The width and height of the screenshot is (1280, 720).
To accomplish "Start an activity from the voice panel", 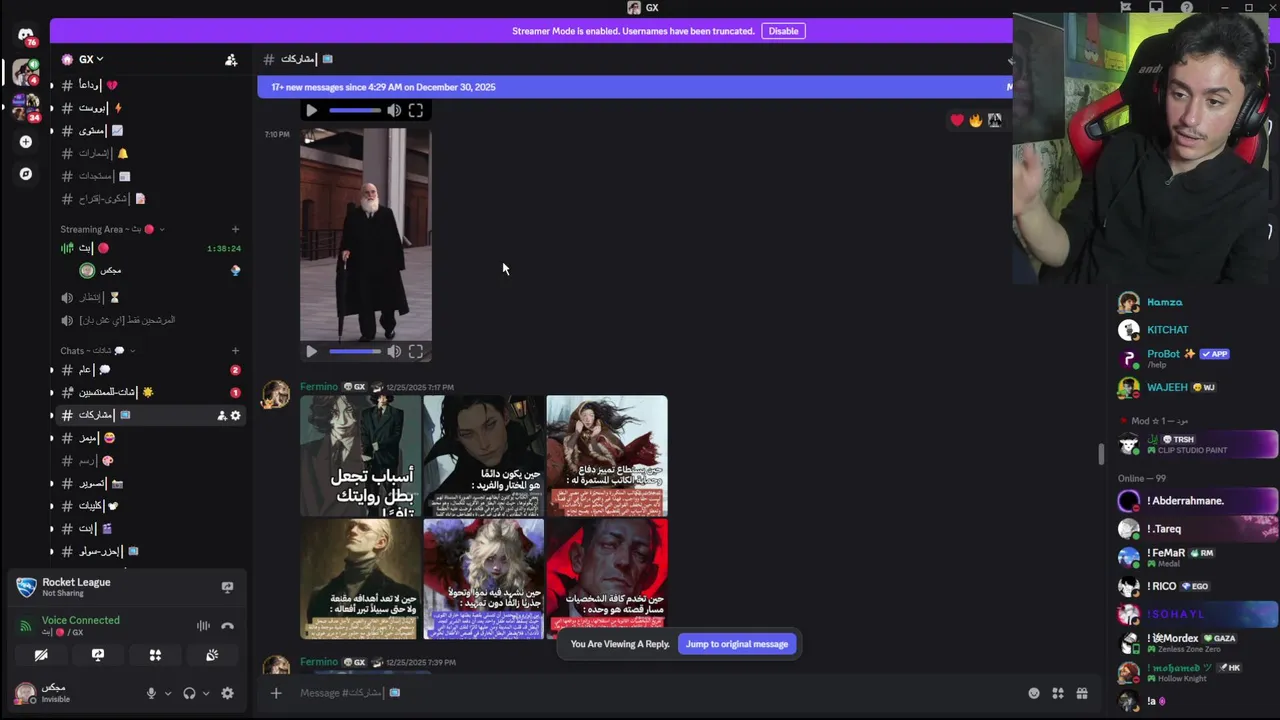I will [155, 655].
